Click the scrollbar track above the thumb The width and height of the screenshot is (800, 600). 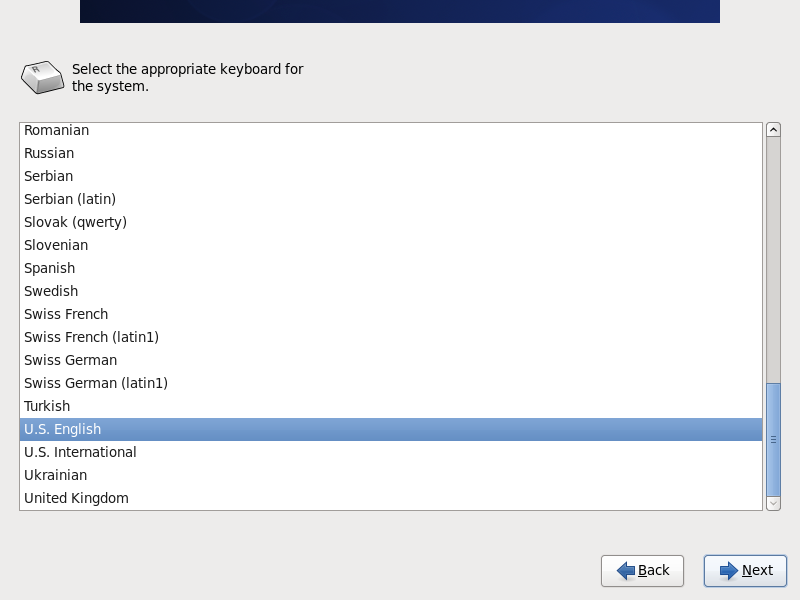pos(773,260)
